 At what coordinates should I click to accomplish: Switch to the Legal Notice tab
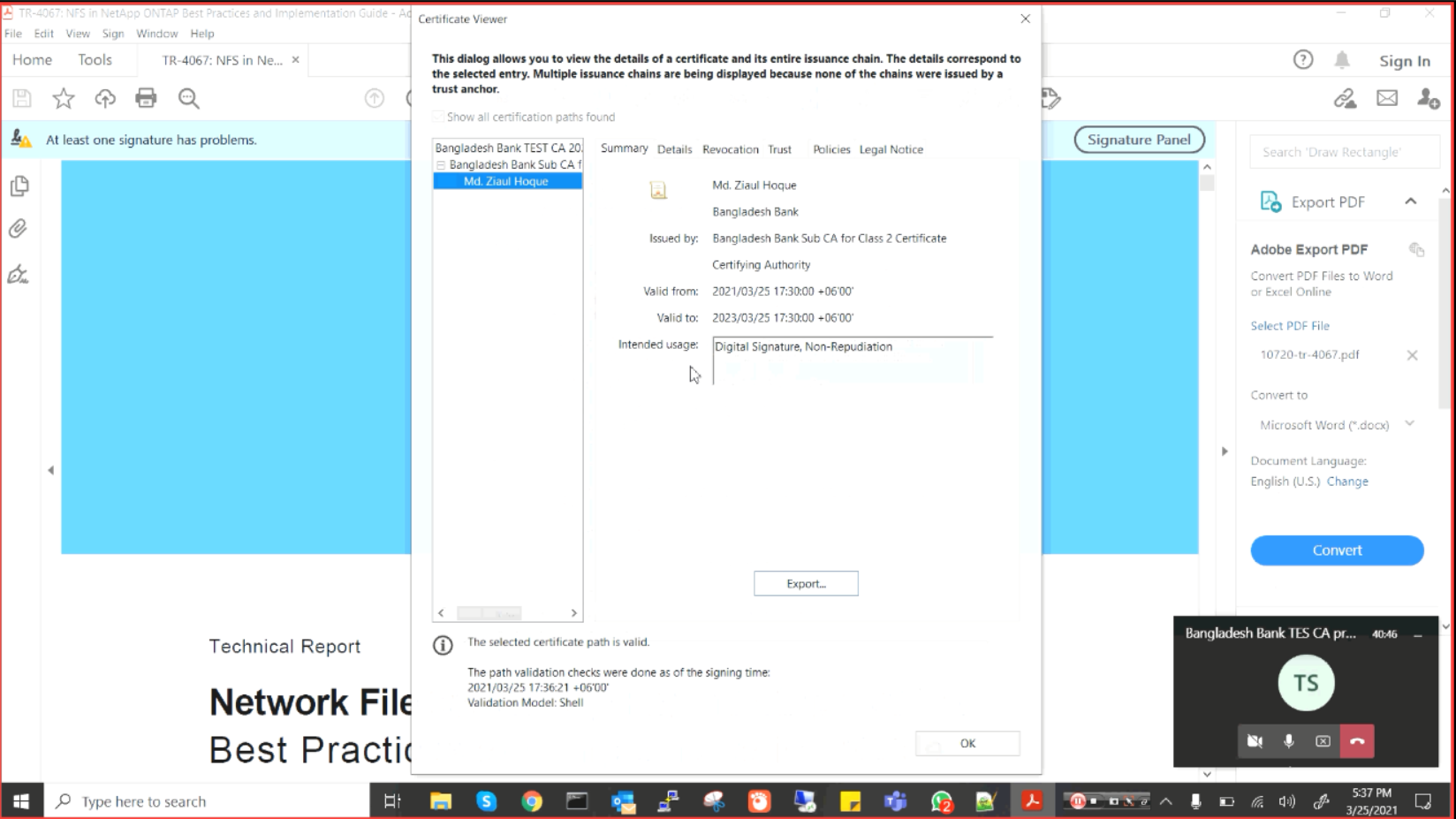pos(891,149)
